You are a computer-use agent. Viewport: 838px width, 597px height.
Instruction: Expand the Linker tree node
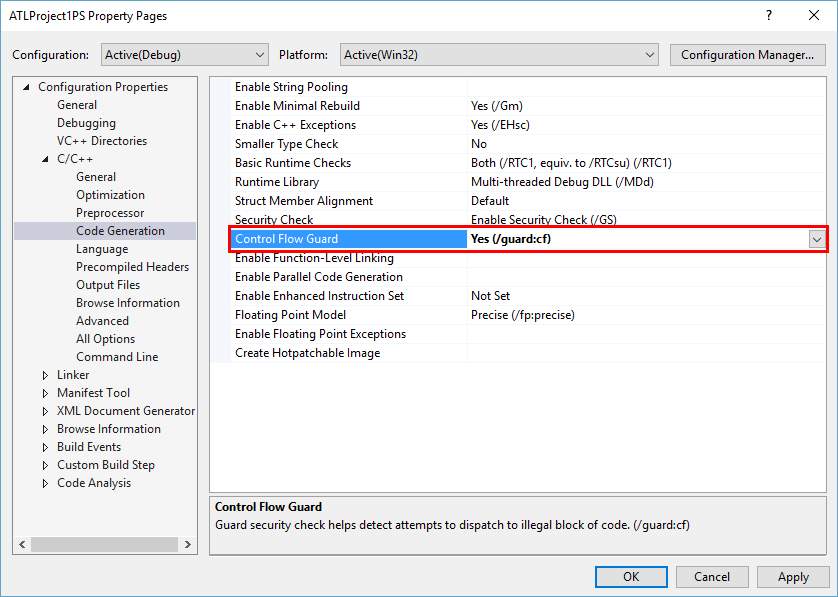(x=45, y=375)
